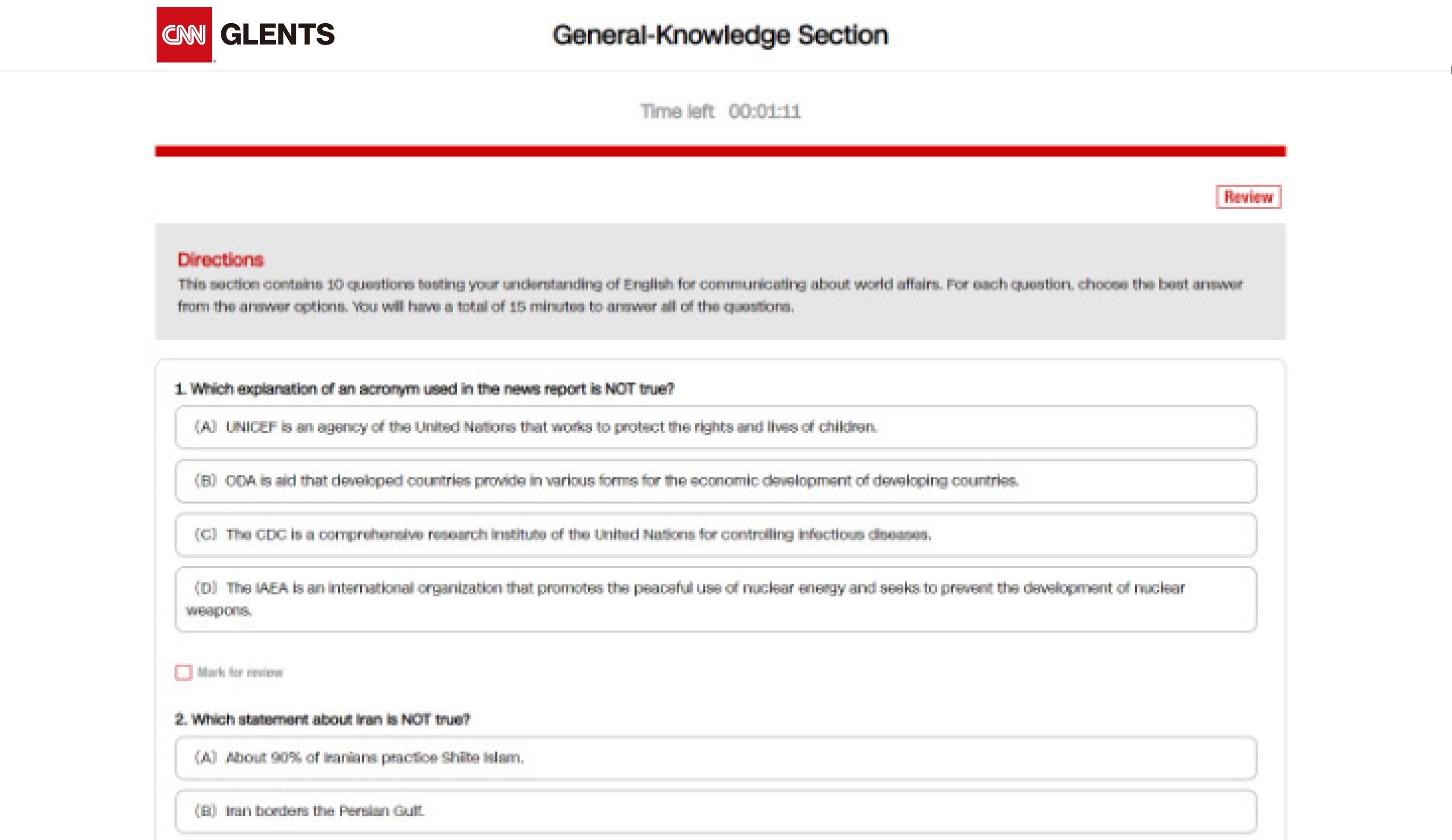
Task: Click the General-Knowledge Section heading
Action: [719, 35]
